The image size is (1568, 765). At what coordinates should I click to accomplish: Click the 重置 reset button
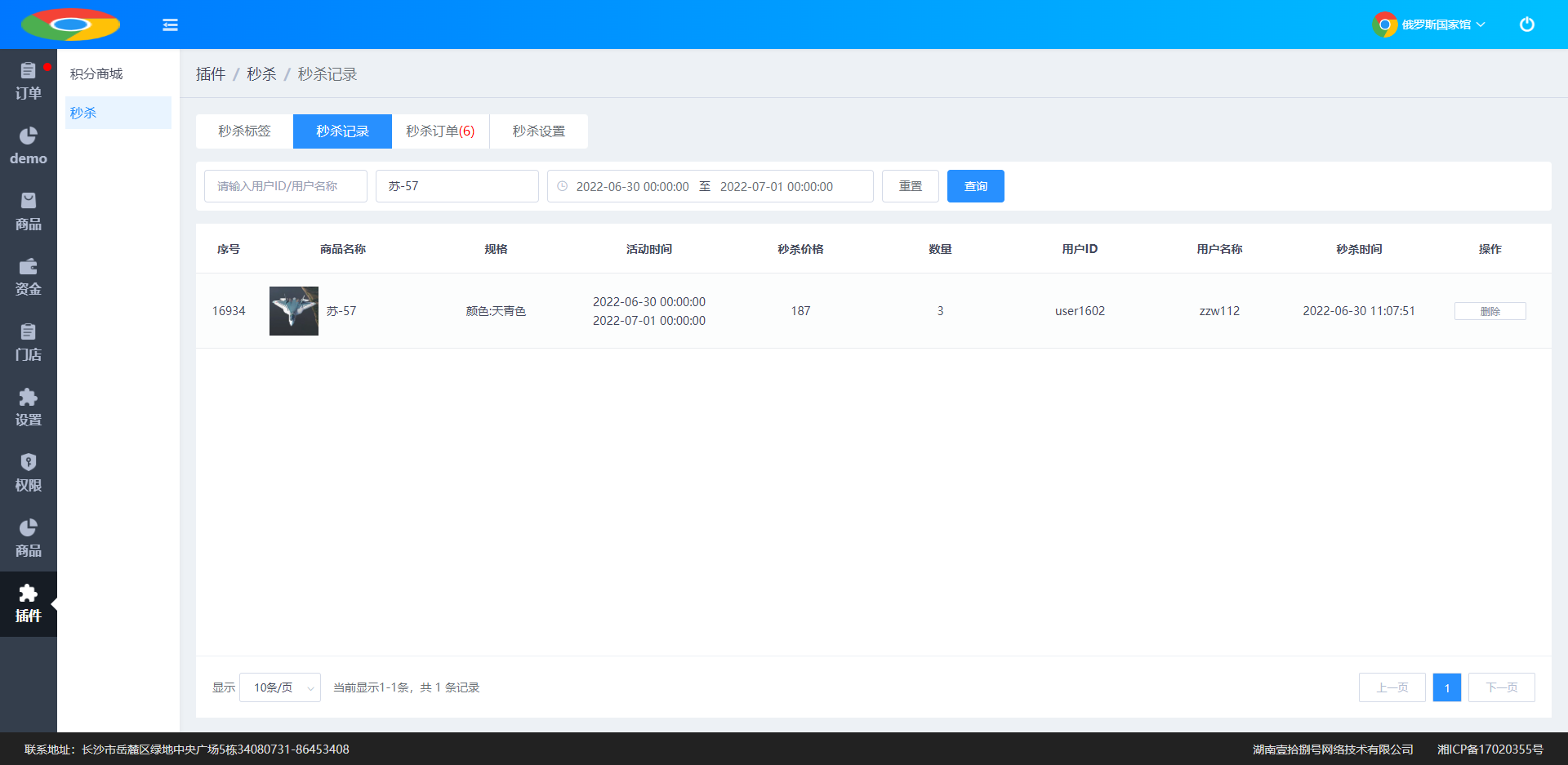point(911,186)
